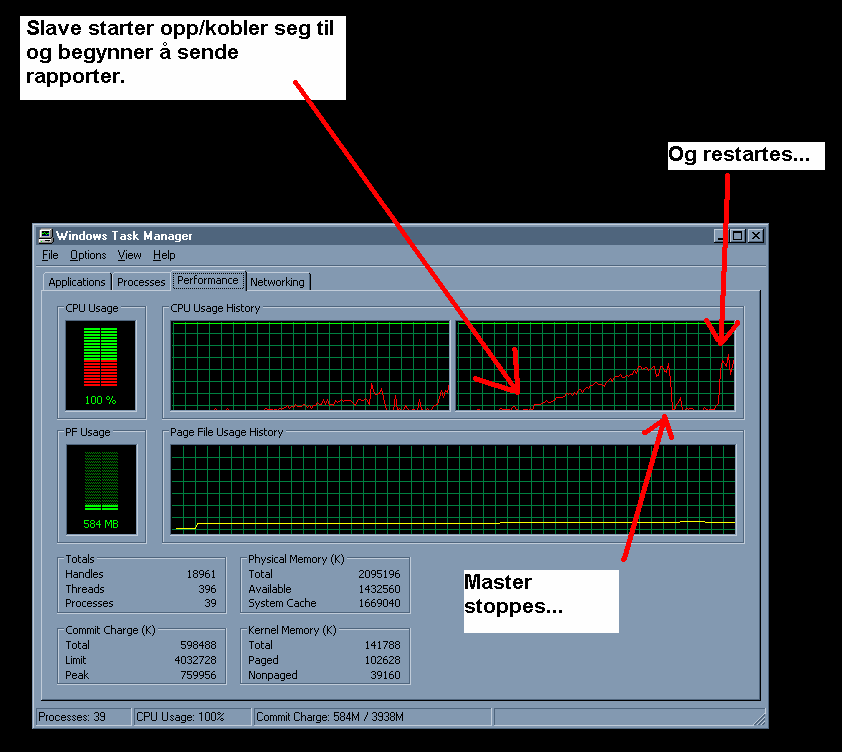
Task: Switch to the Processes tab
Action: click(x=141, y=282)
